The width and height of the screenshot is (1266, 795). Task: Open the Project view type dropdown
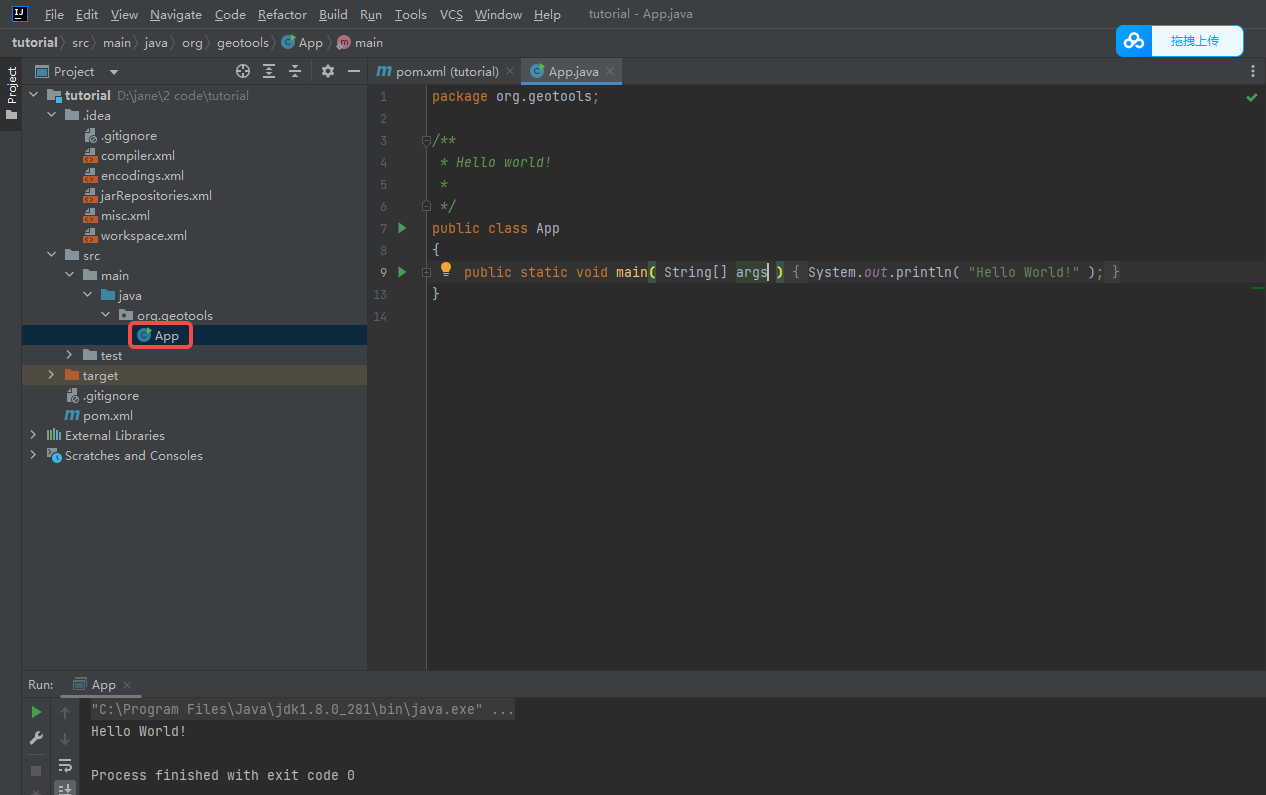click(113, 72)
